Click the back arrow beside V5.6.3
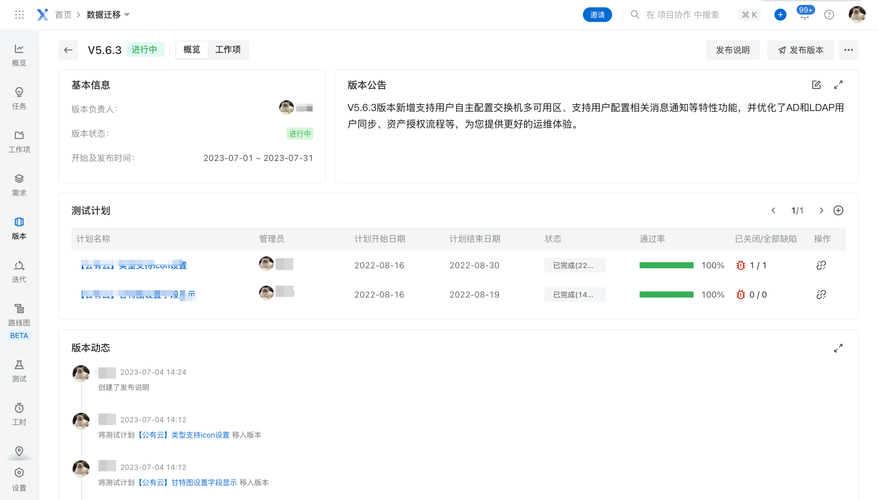Viewport: 878px width, 500px height. [x=68, y=50]
